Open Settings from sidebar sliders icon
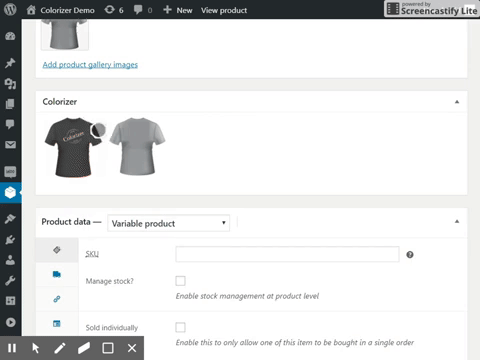The height and width of the screenshot is (360, 480). click(x=10, y=301)
